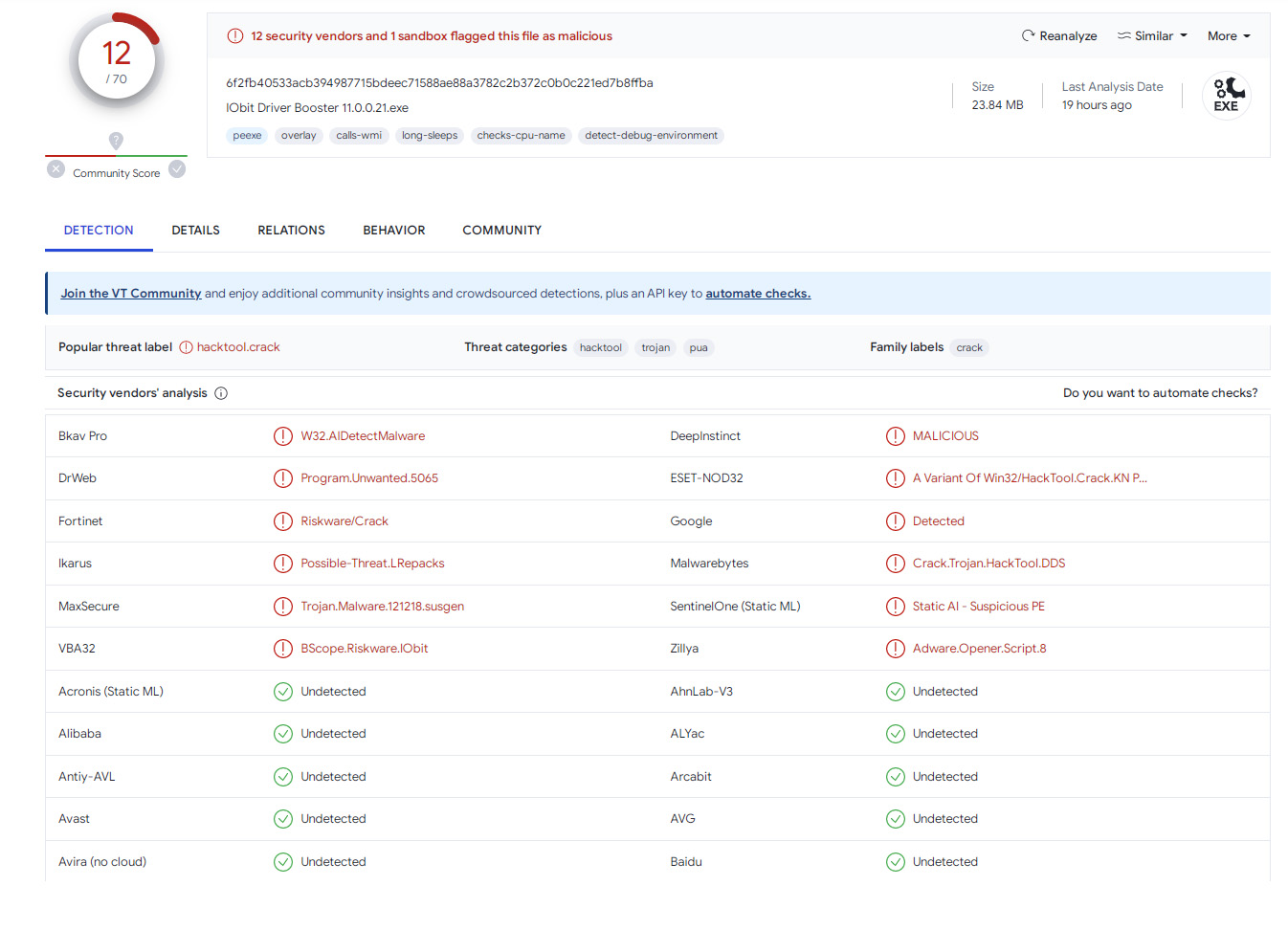Click the negative community vote X icon

[56, 169]
